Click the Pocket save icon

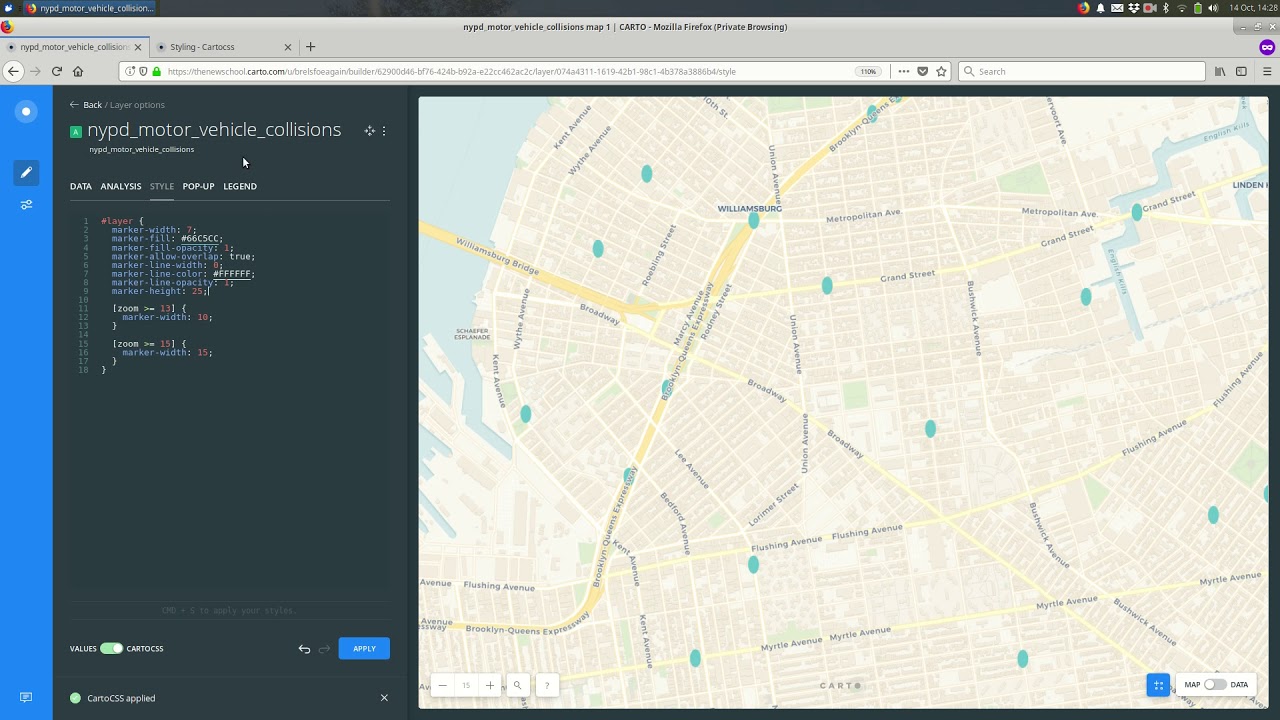(x=922, y=71)
